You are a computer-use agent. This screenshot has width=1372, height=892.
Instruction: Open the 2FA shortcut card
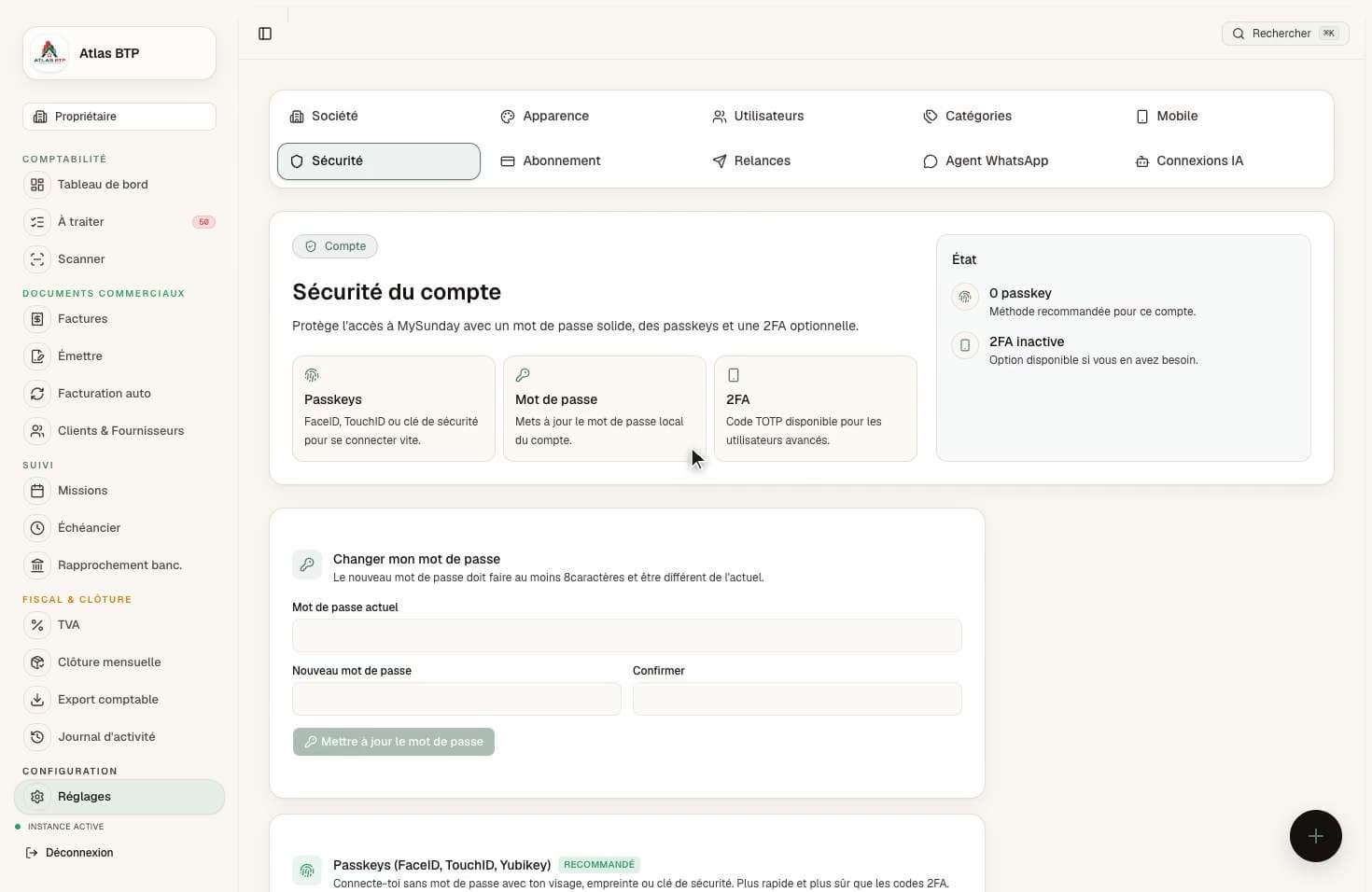tap(816, 409)
